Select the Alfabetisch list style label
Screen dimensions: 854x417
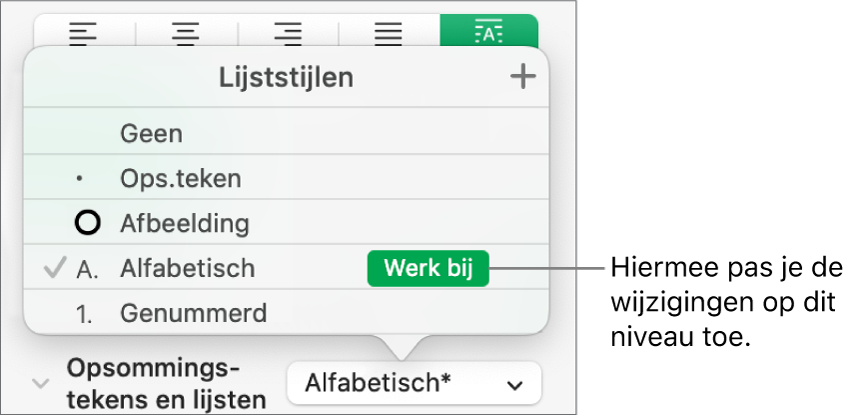(187, 268)
